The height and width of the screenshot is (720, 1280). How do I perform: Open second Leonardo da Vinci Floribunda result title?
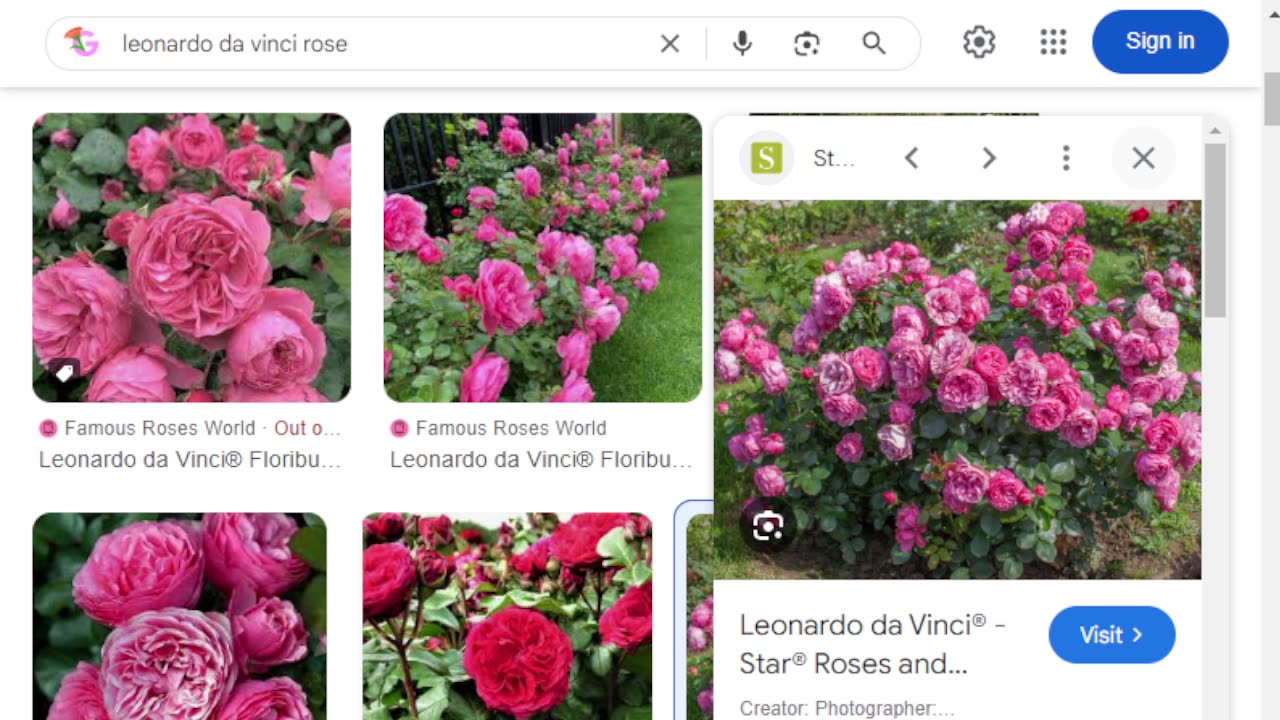(x=541, y=460)
